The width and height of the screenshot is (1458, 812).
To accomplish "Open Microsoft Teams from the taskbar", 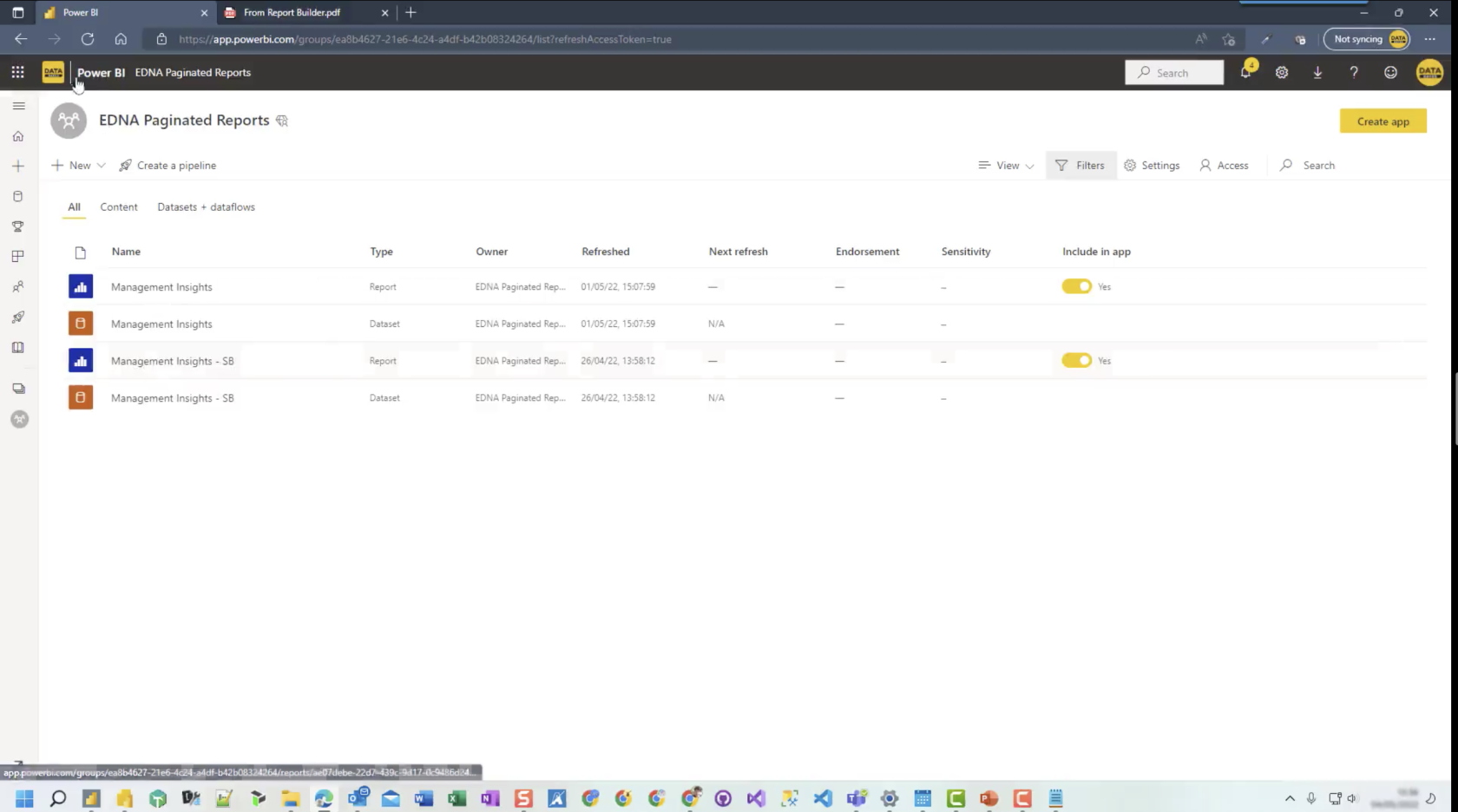I will (856, 798).
